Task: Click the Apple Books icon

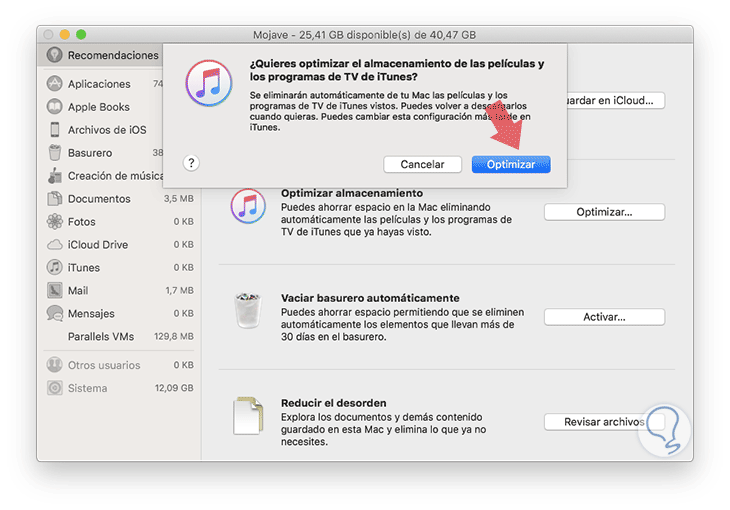Action: pyautogui.click(x=54, y=107)
